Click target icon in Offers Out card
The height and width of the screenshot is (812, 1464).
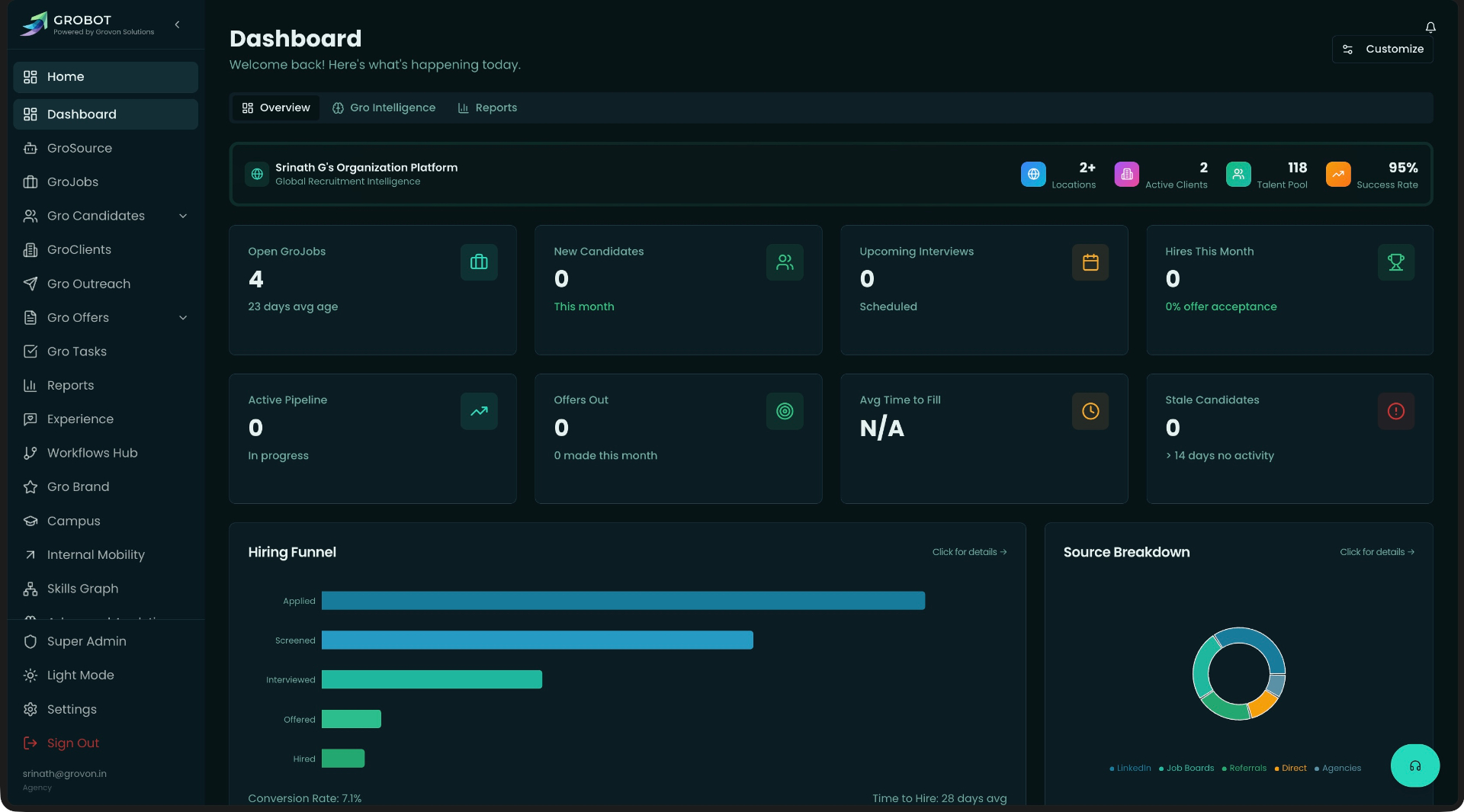pyautogui.click(x=785, y=411)
